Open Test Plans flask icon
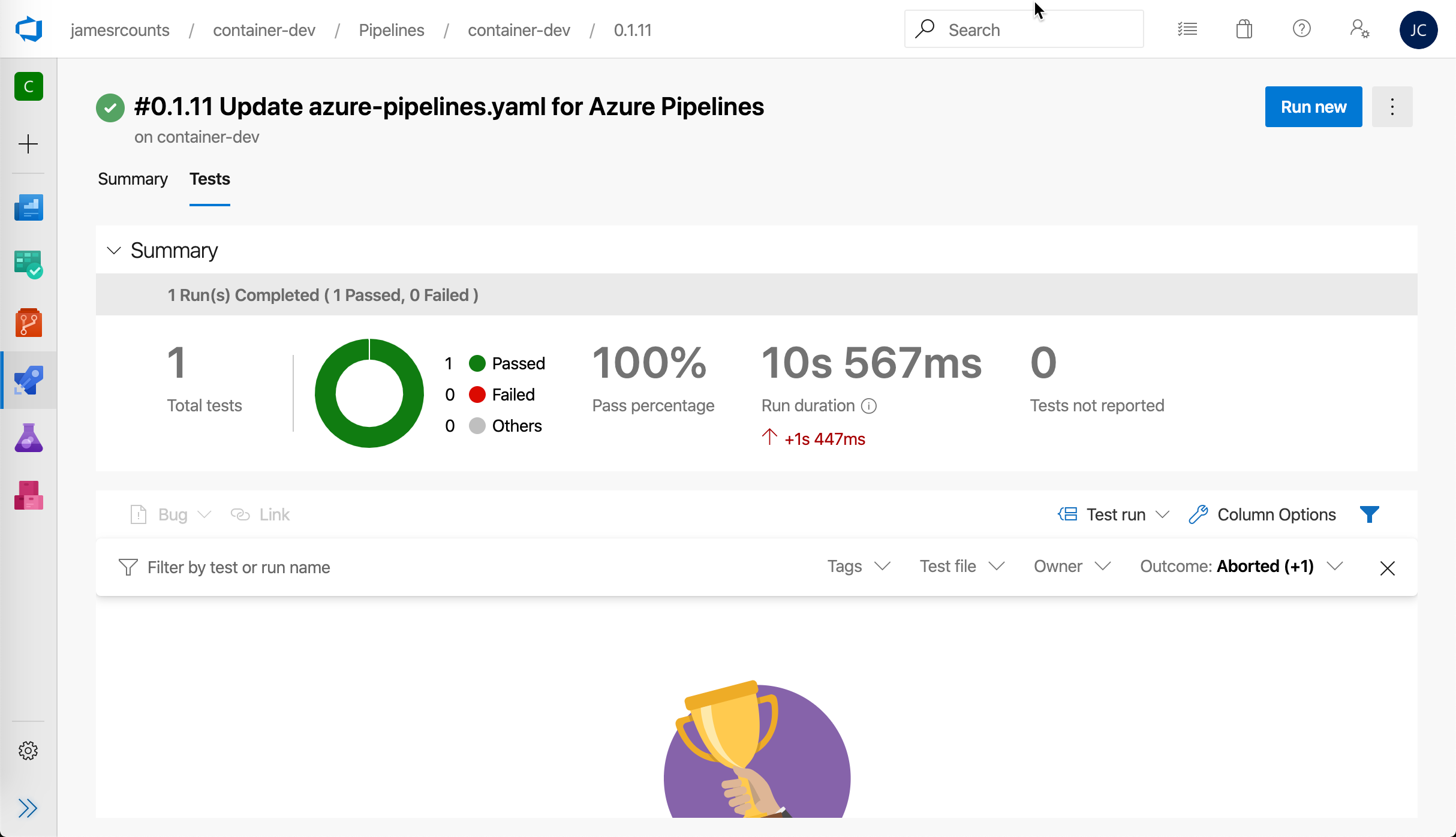1456x837 pixels. [29, 438]
